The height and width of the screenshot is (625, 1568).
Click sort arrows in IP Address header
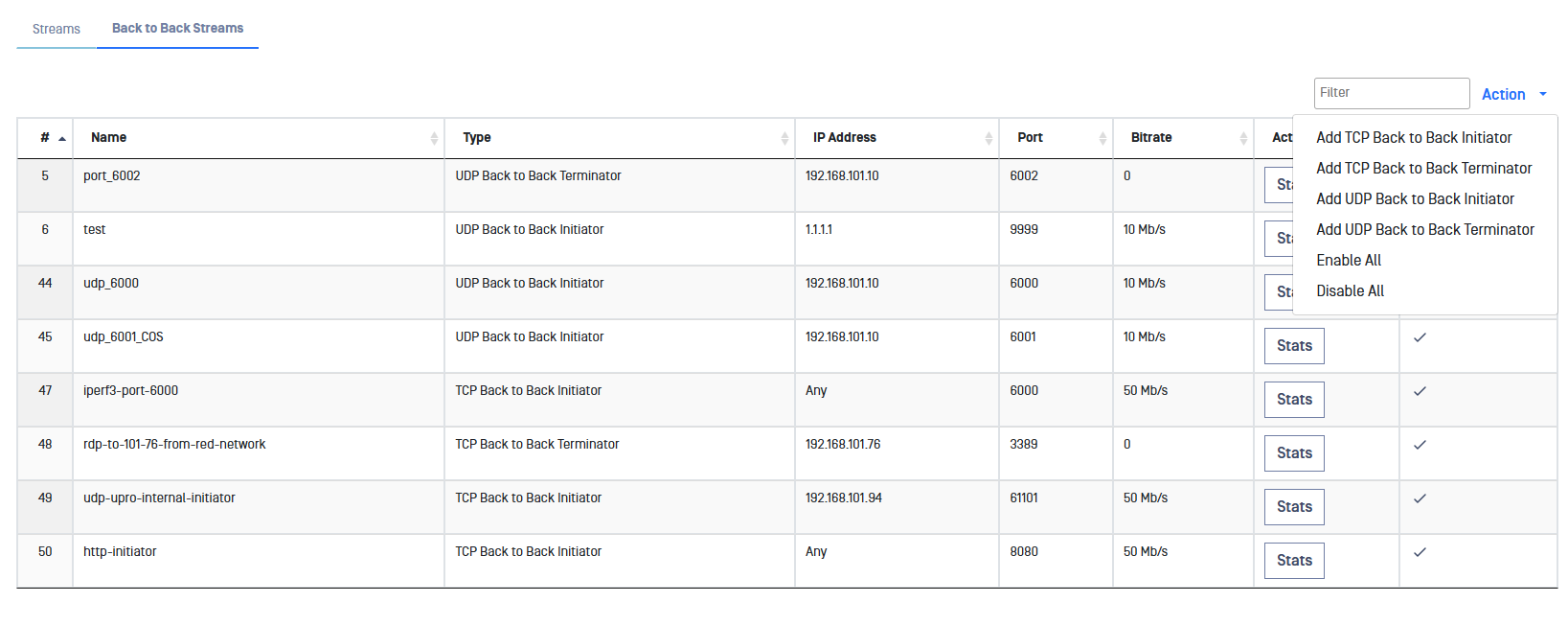coord(989,138)
